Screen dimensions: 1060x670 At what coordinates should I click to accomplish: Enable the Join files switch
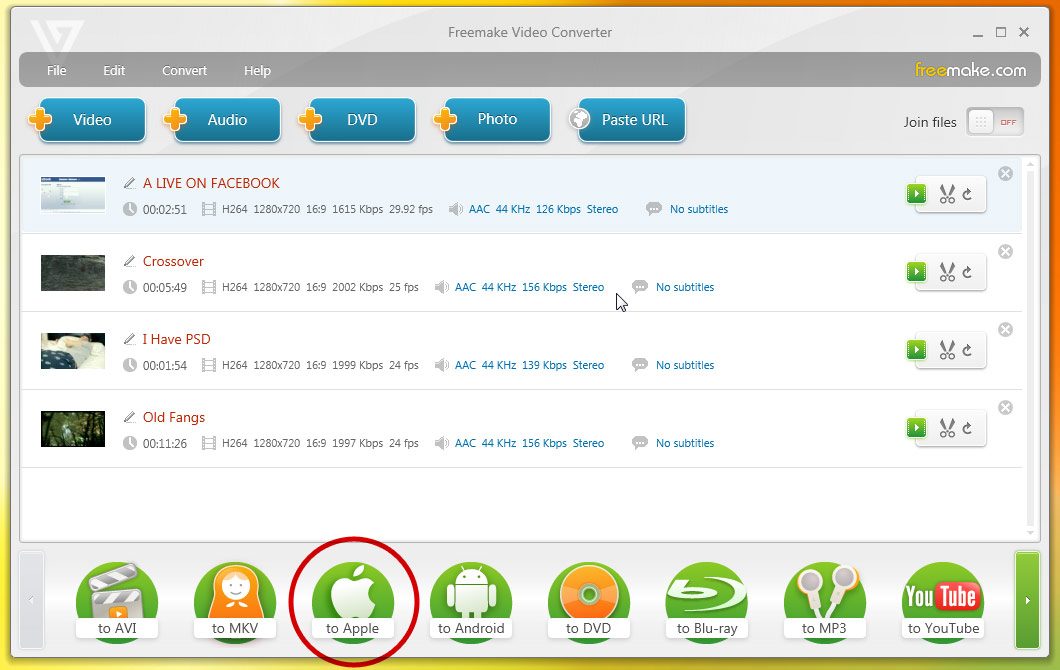pyautogui.click(x=996, y=121)
